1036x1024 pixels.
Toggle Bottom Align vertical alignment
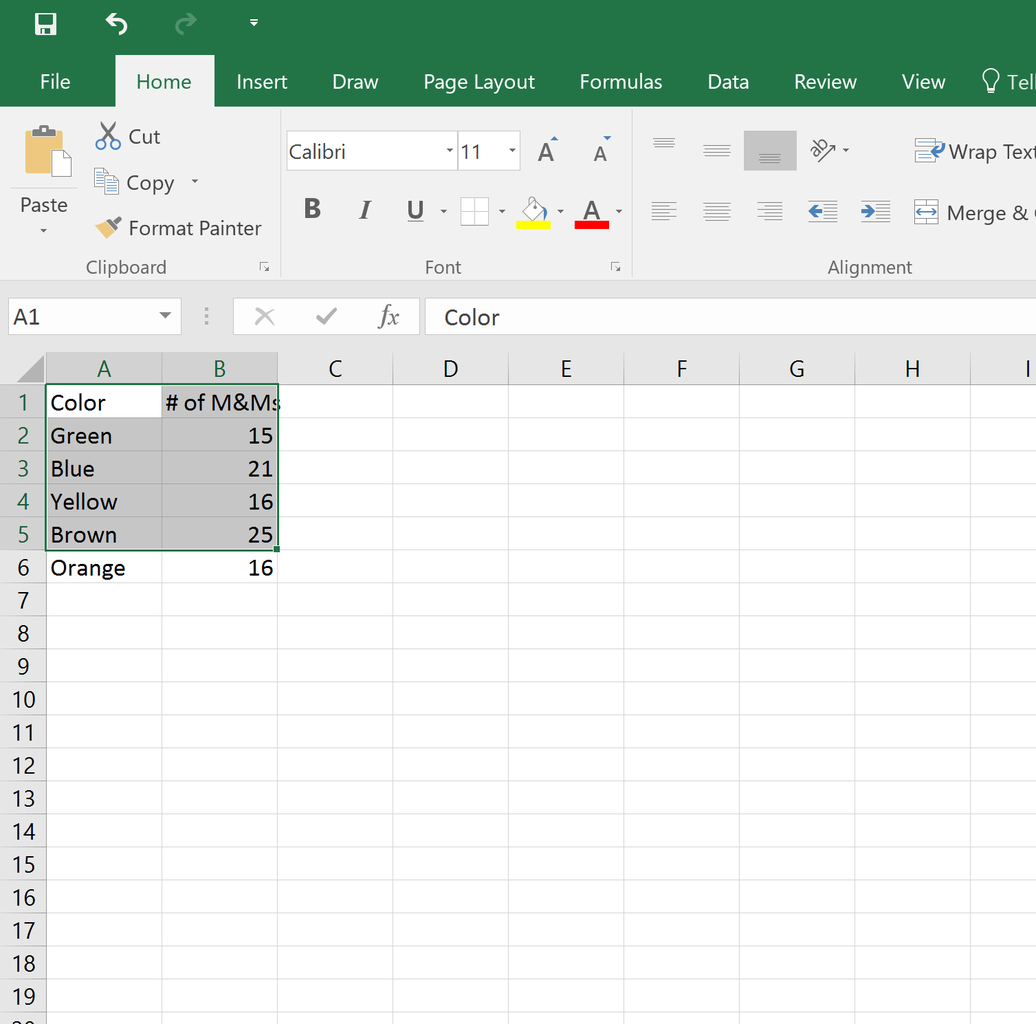click(x=770, y=151)
